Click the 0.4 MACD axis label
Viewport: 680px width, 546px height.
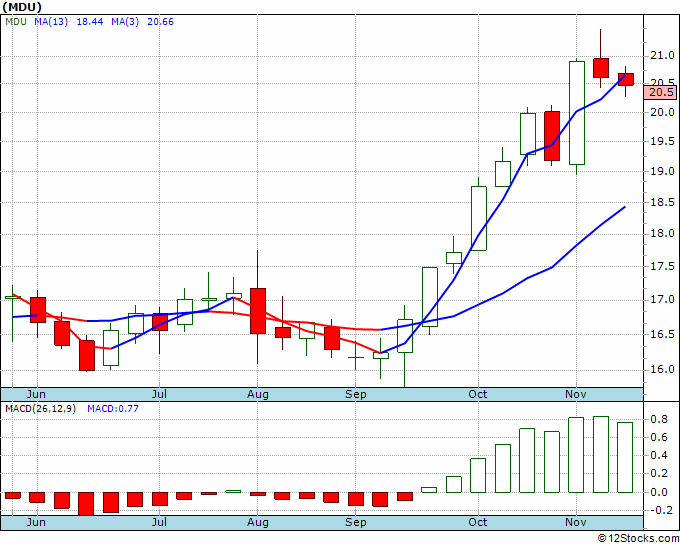coord(659,455)
